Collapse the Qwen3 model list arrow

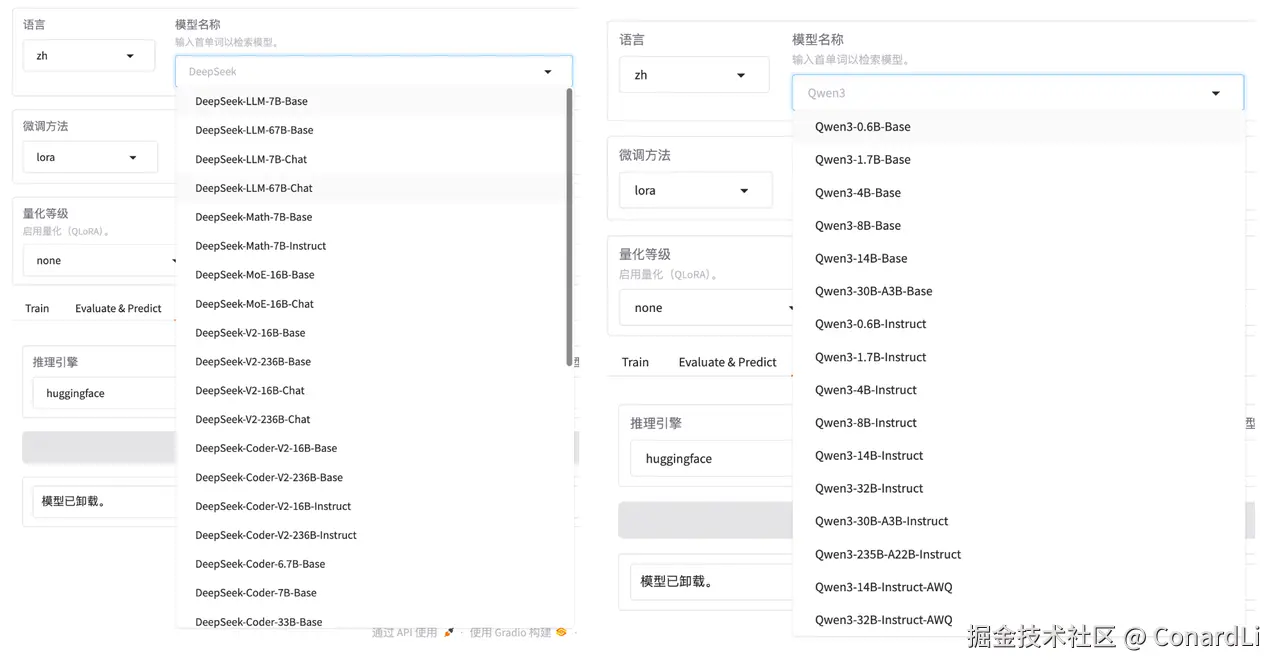pyautogui.click(x=1216, y=93)
